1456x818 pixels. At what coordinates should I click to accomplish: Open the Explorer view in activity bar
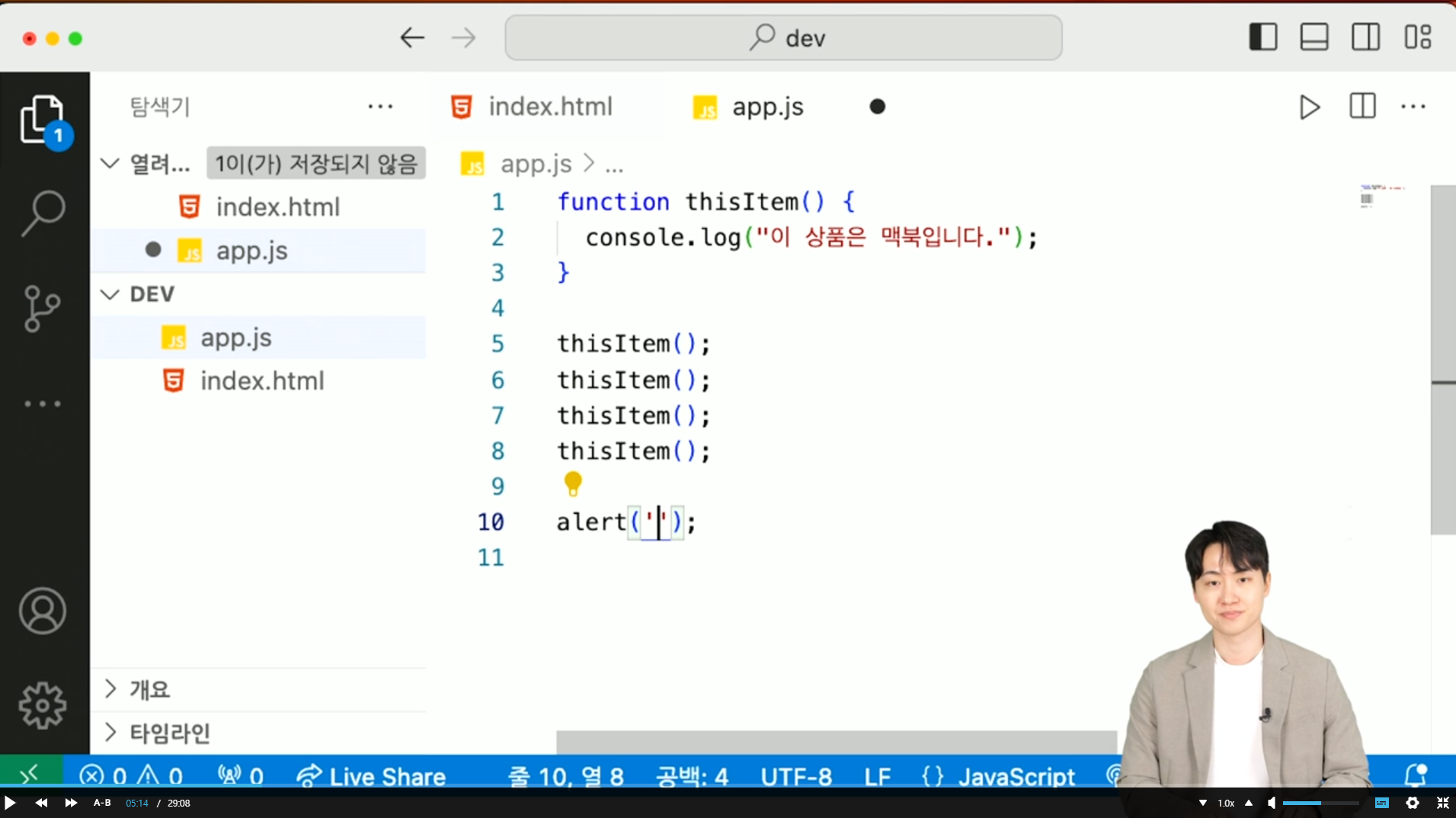pos(43,120)
